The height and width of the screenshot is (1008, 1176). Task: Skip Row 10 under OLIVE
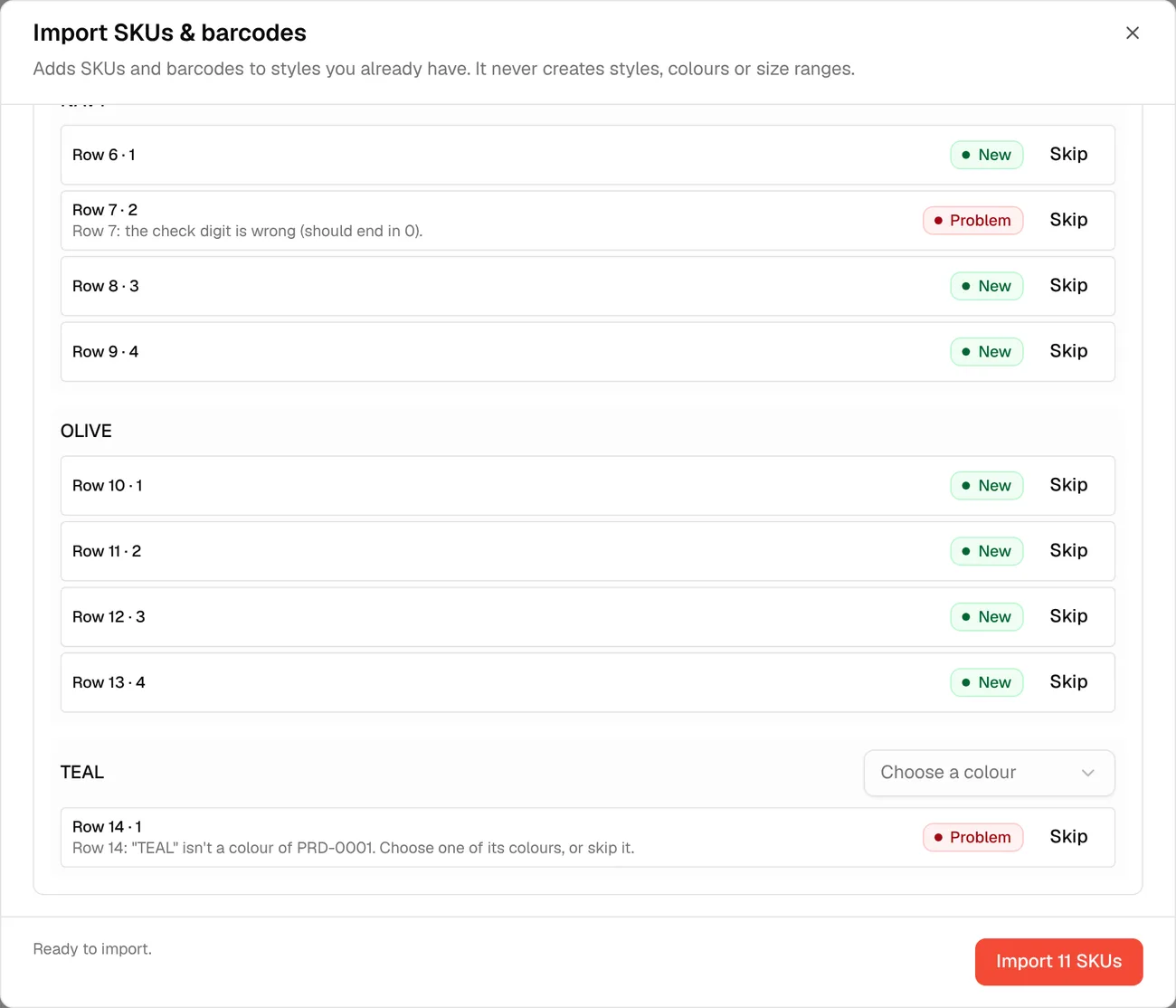pyautogui.click(x=1068, y=485)
